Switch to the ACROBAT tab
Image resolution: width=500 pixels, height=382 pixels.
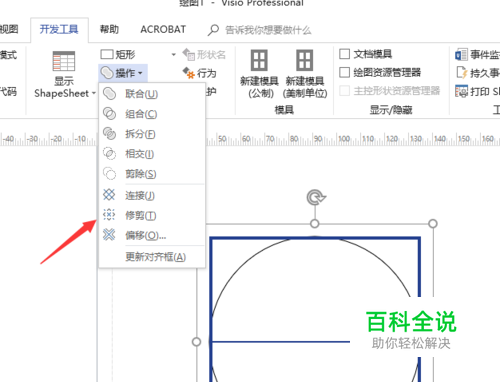(163, 29)
